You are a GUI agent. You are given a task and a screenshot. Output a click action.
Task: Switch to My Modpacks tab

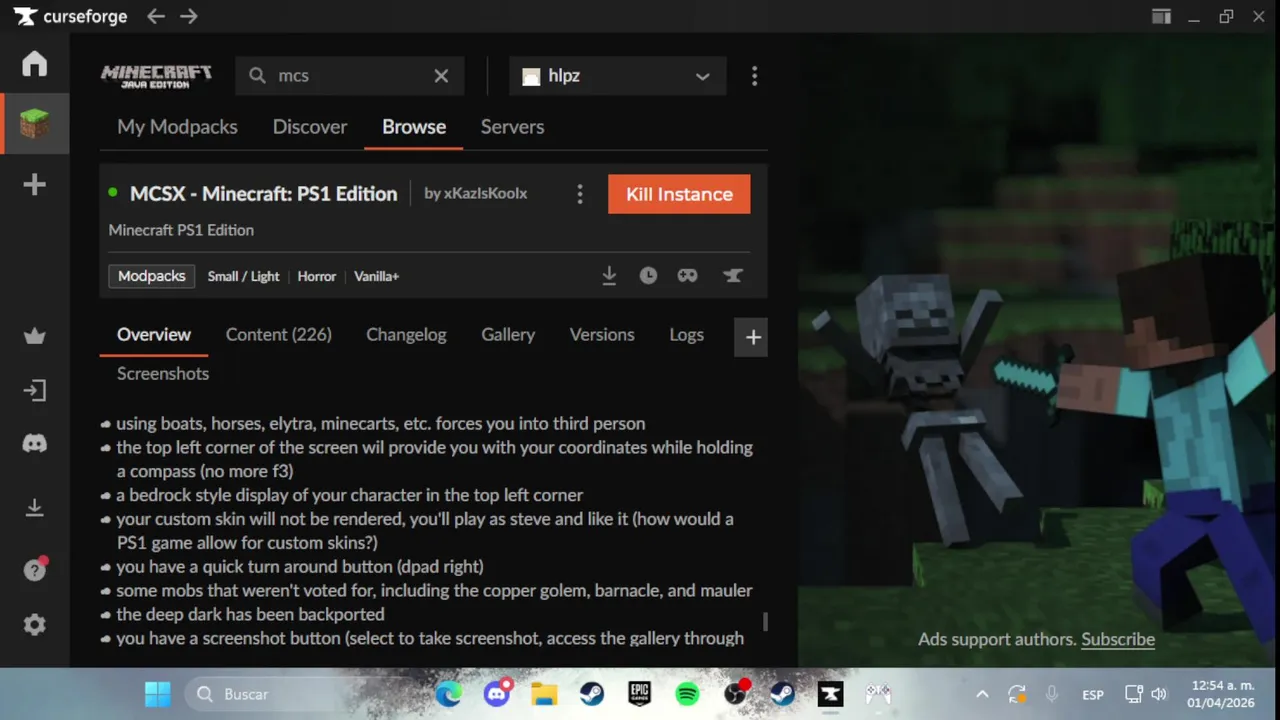(177, 127)
